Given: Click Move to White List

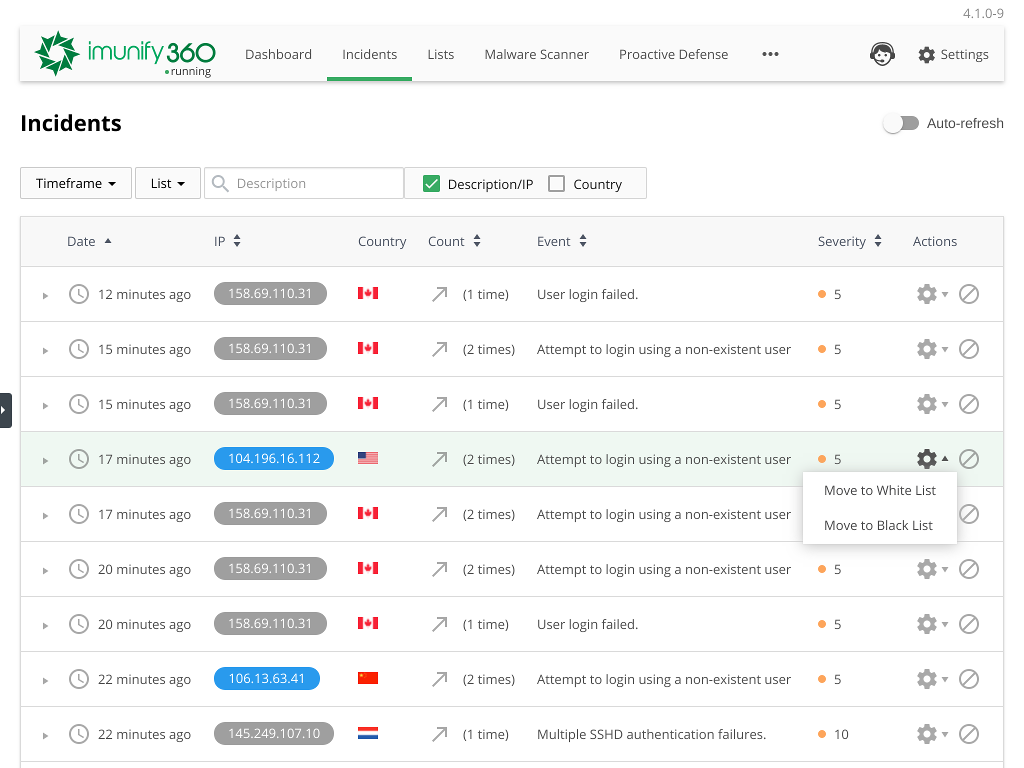Looking at the screenshot, I should [879, 490].
